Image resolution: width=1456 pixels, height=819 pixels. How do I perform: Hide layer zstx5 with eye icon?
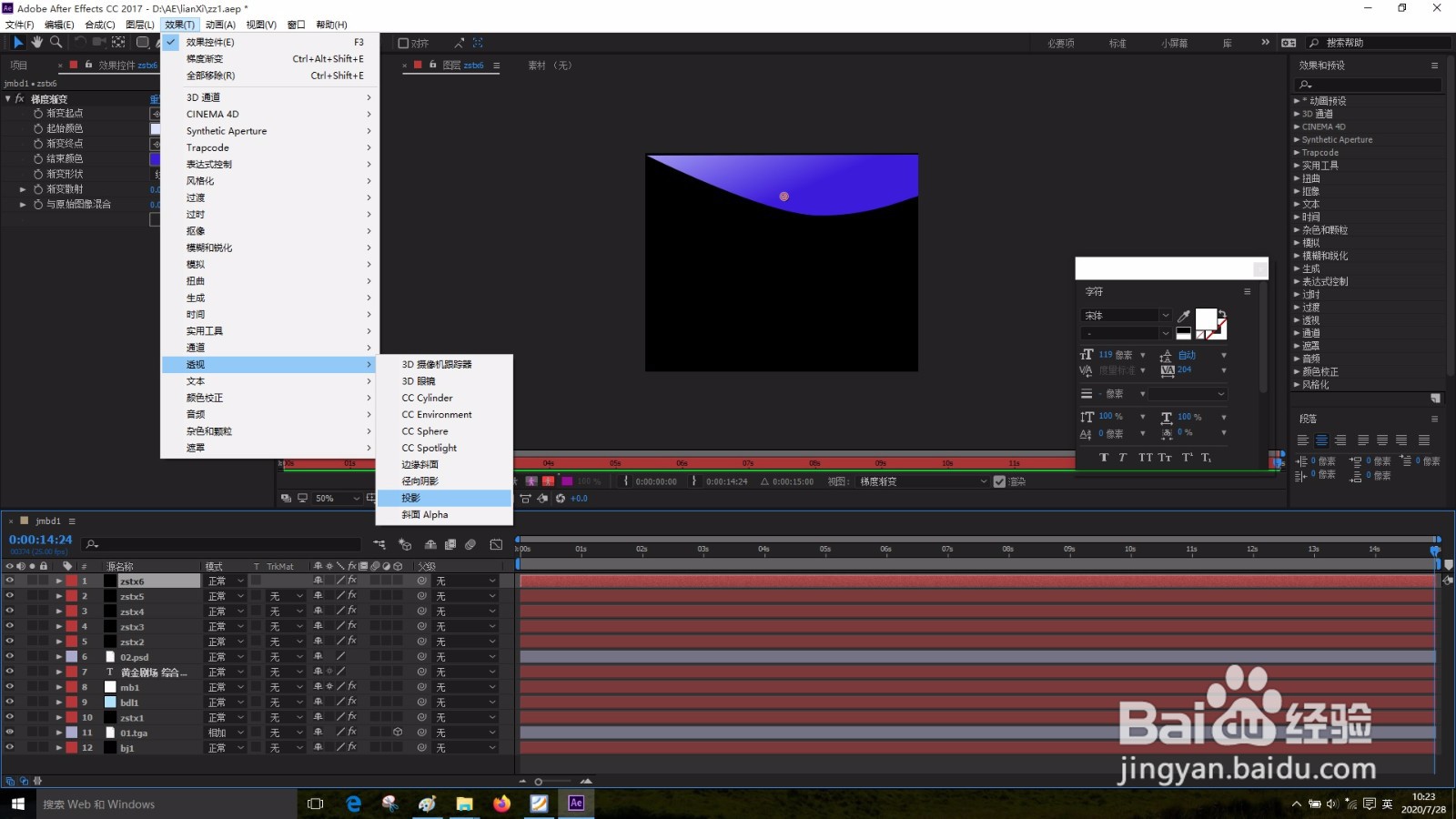click(10, 596)
